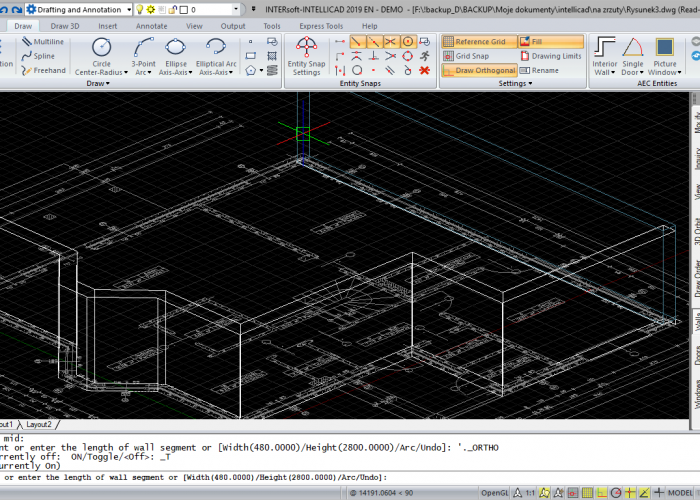700x500 pixels.
Task: Expand the Single Door options arrow
Action: [642, 72]
